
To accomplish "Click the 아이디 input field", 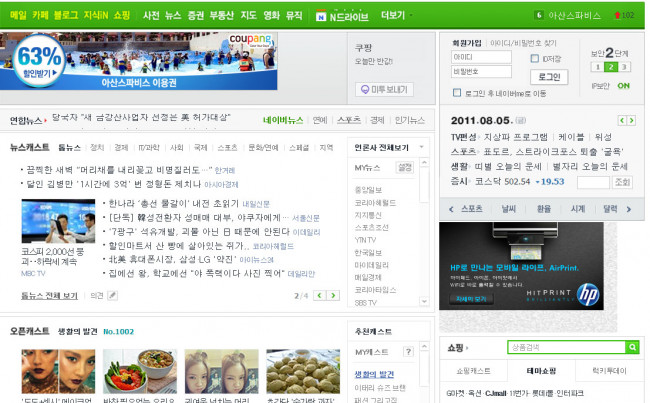I will 481,57.
